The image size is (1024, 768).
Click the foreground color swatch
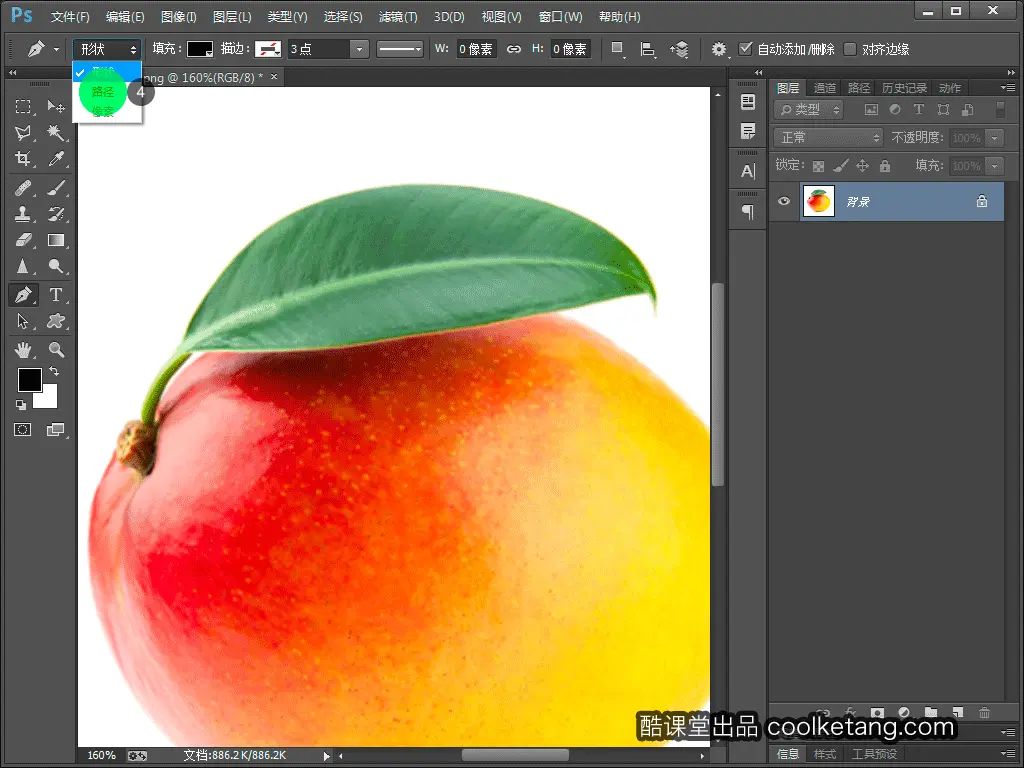coord(29,379)
